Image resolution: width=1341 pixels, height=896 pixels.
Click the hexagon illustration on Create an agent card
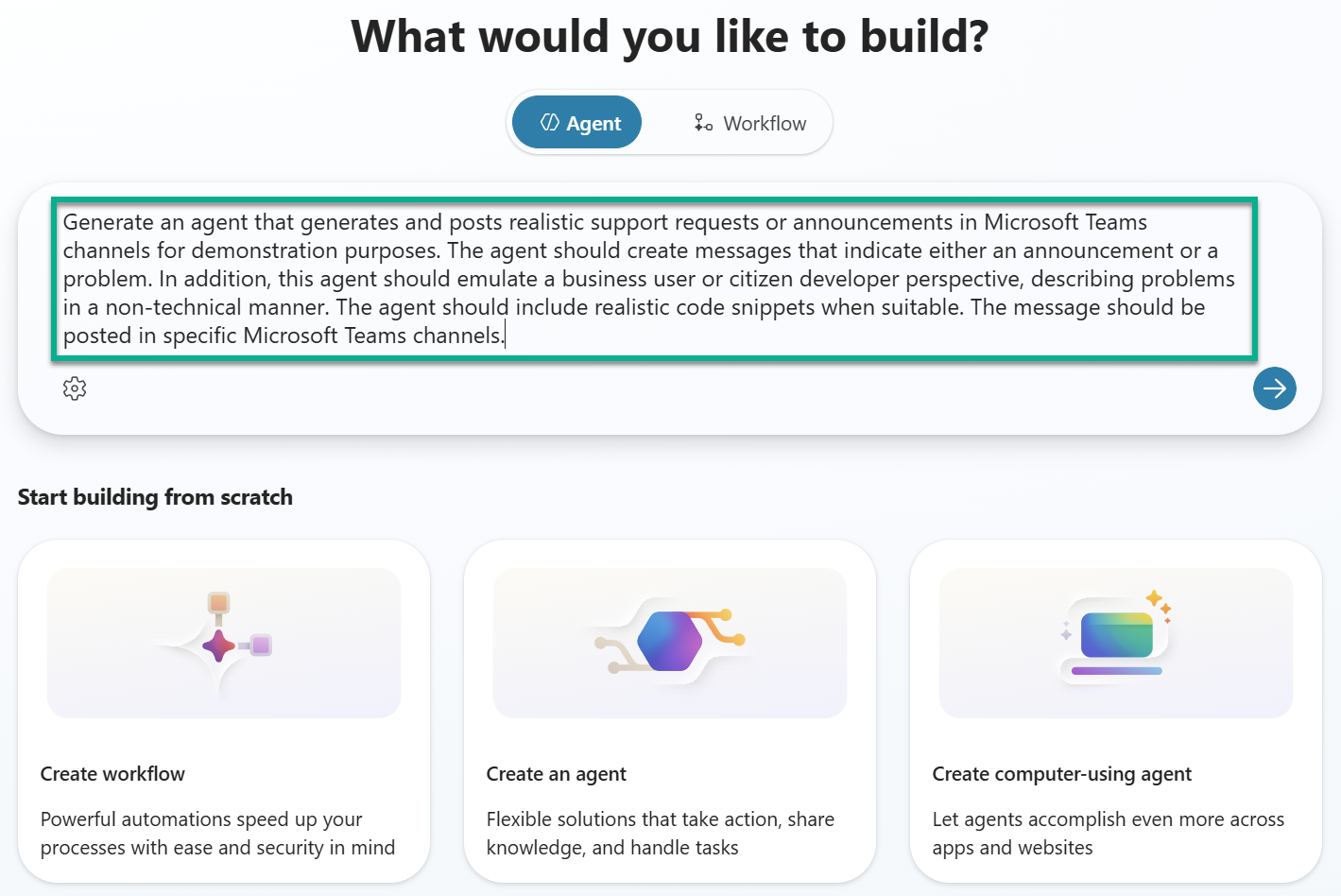(x=669, y=642)
